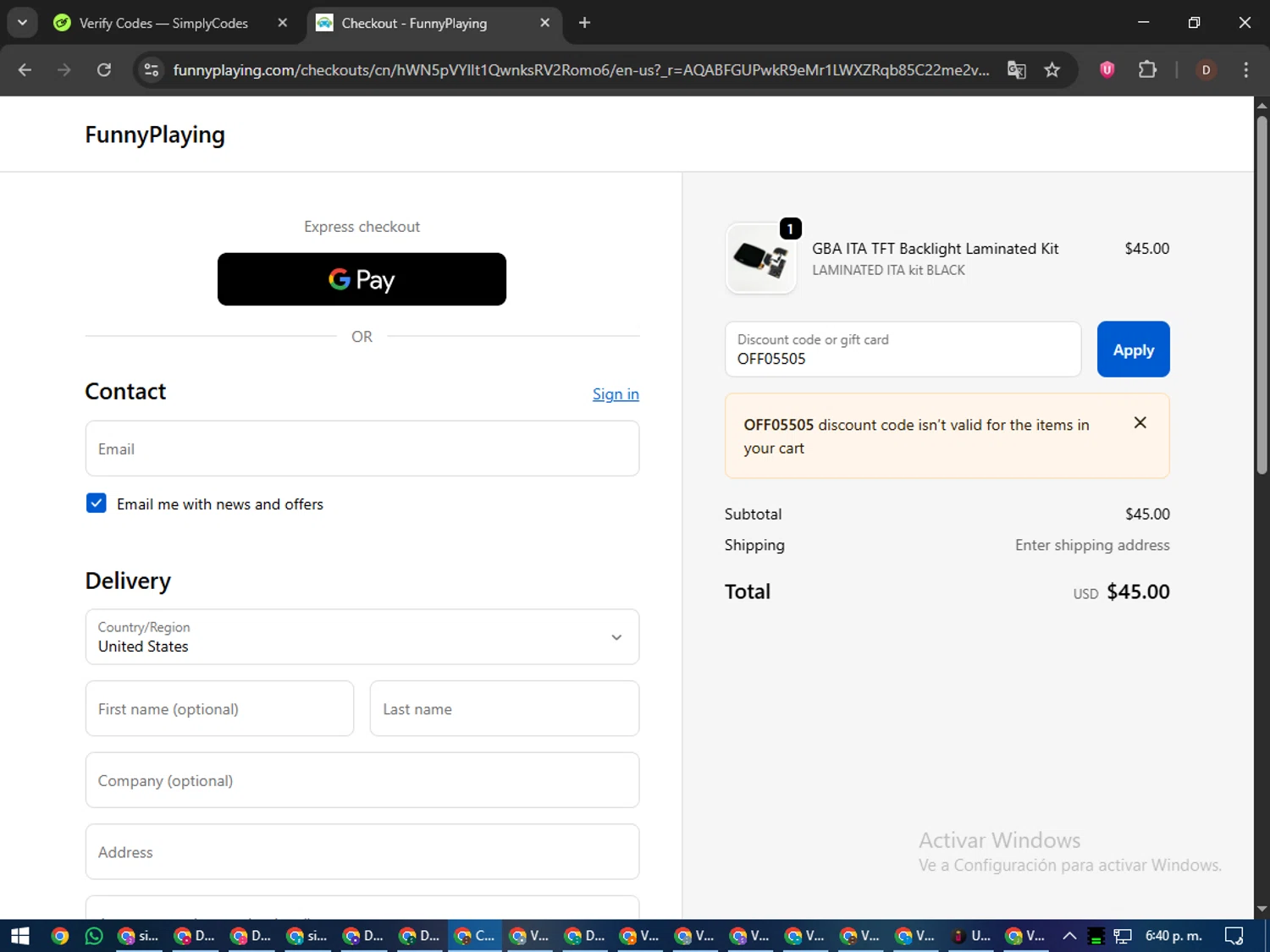Click the funnyplaying.com URL address bar
Screen dimensions: 1270x952
point(581,69)
